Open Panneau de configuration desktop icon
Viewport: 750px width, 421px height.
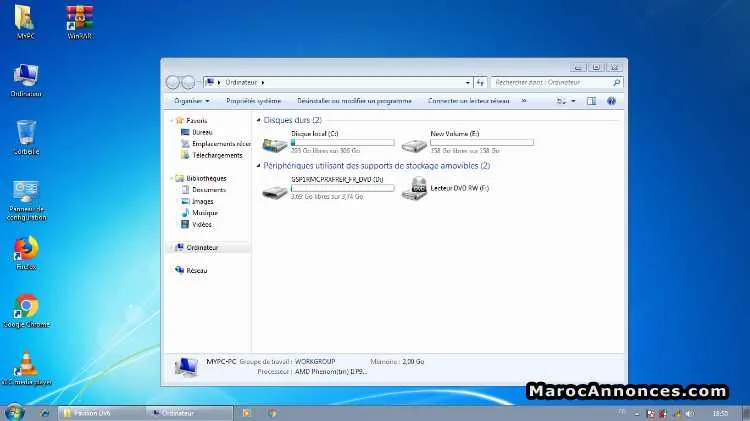click(x=26, y=200)
